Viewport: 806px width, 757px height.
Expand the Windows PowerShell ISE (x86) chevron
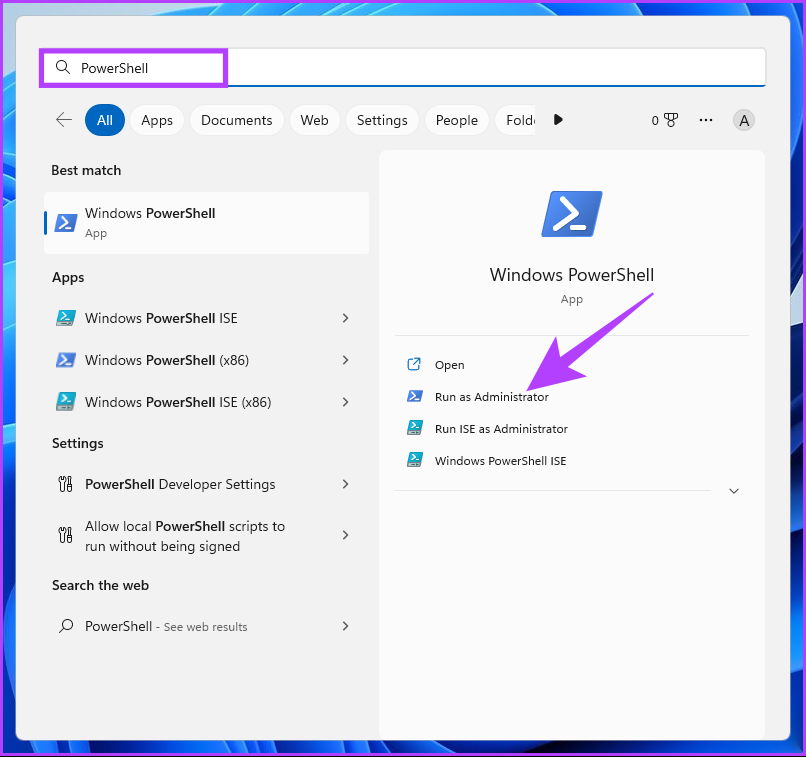(345, 402)
